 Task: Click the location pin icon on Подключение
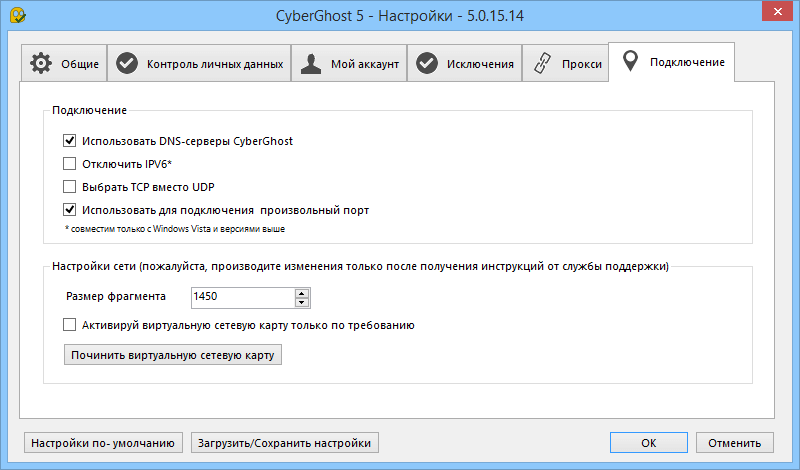(x=629, y=63)
